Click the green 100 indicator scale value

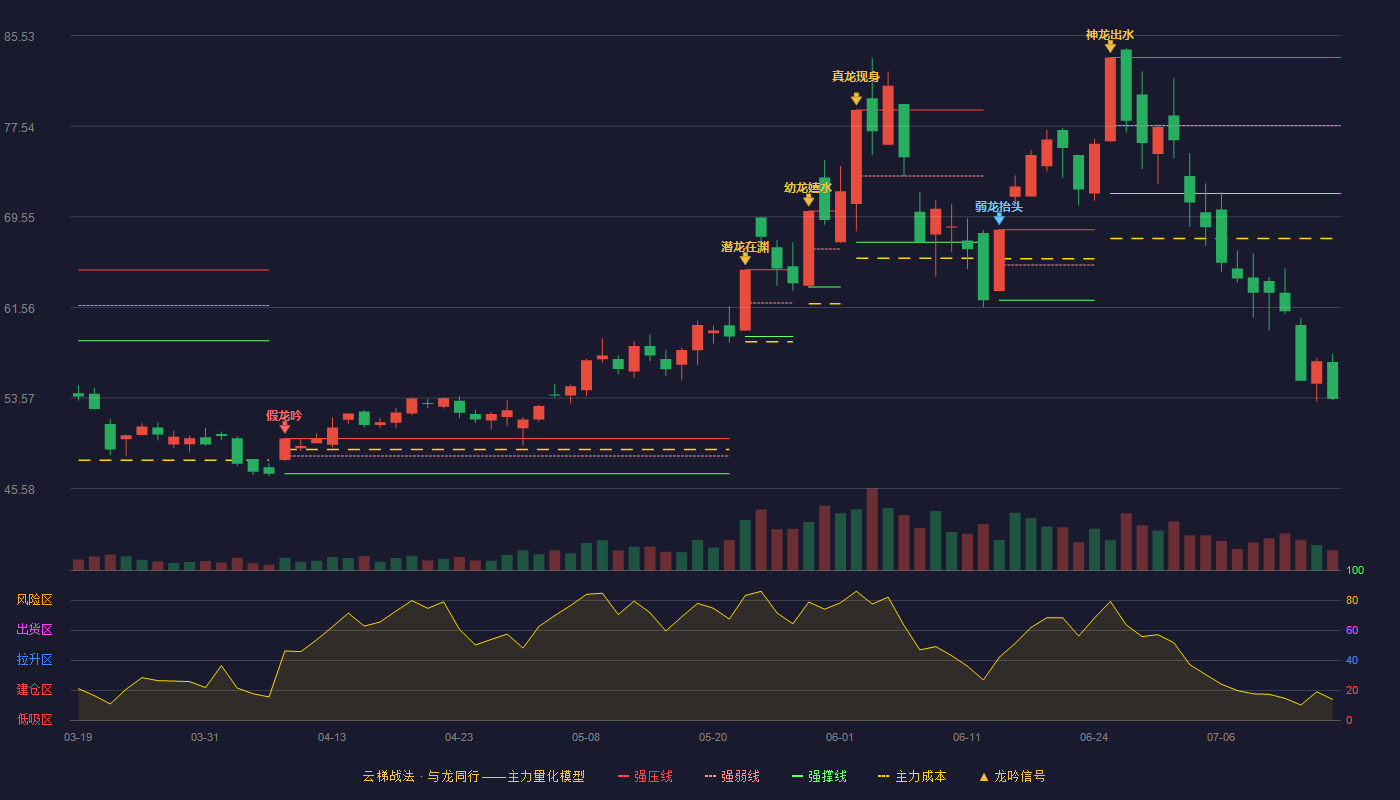pos(1355,571)
